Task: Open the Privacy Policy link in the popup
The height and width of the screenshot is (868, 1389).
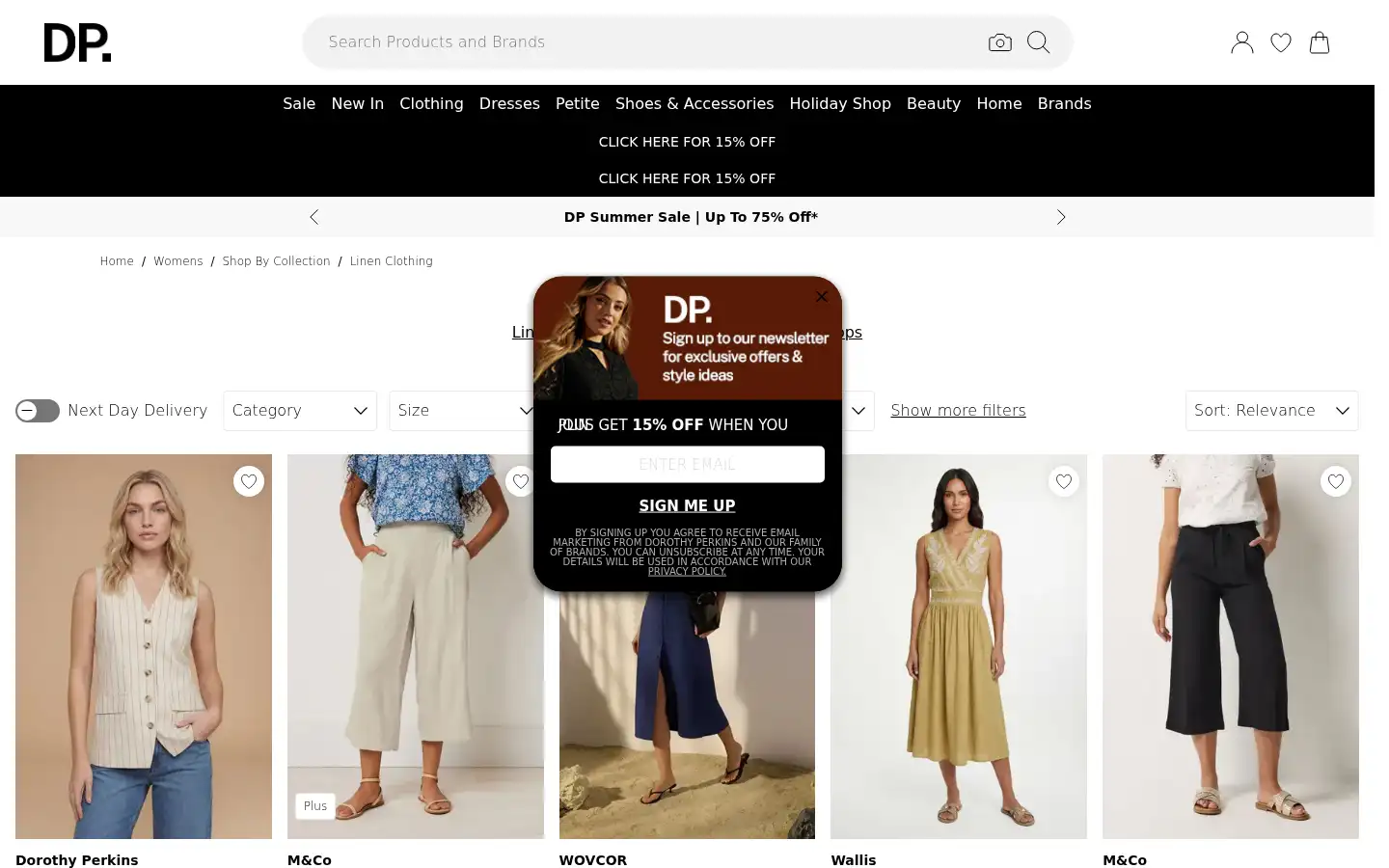Action: click(687, 571)
